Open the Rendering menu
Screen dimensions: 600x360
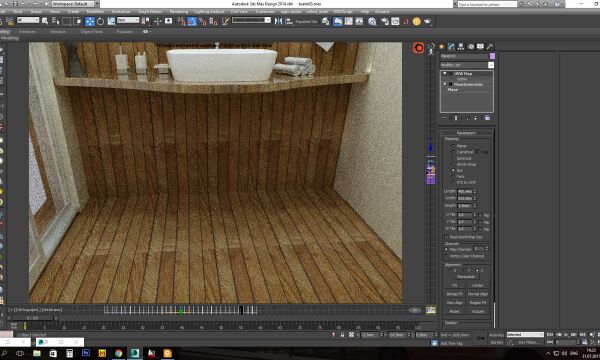pyautogui.click(x=179, y=12)
